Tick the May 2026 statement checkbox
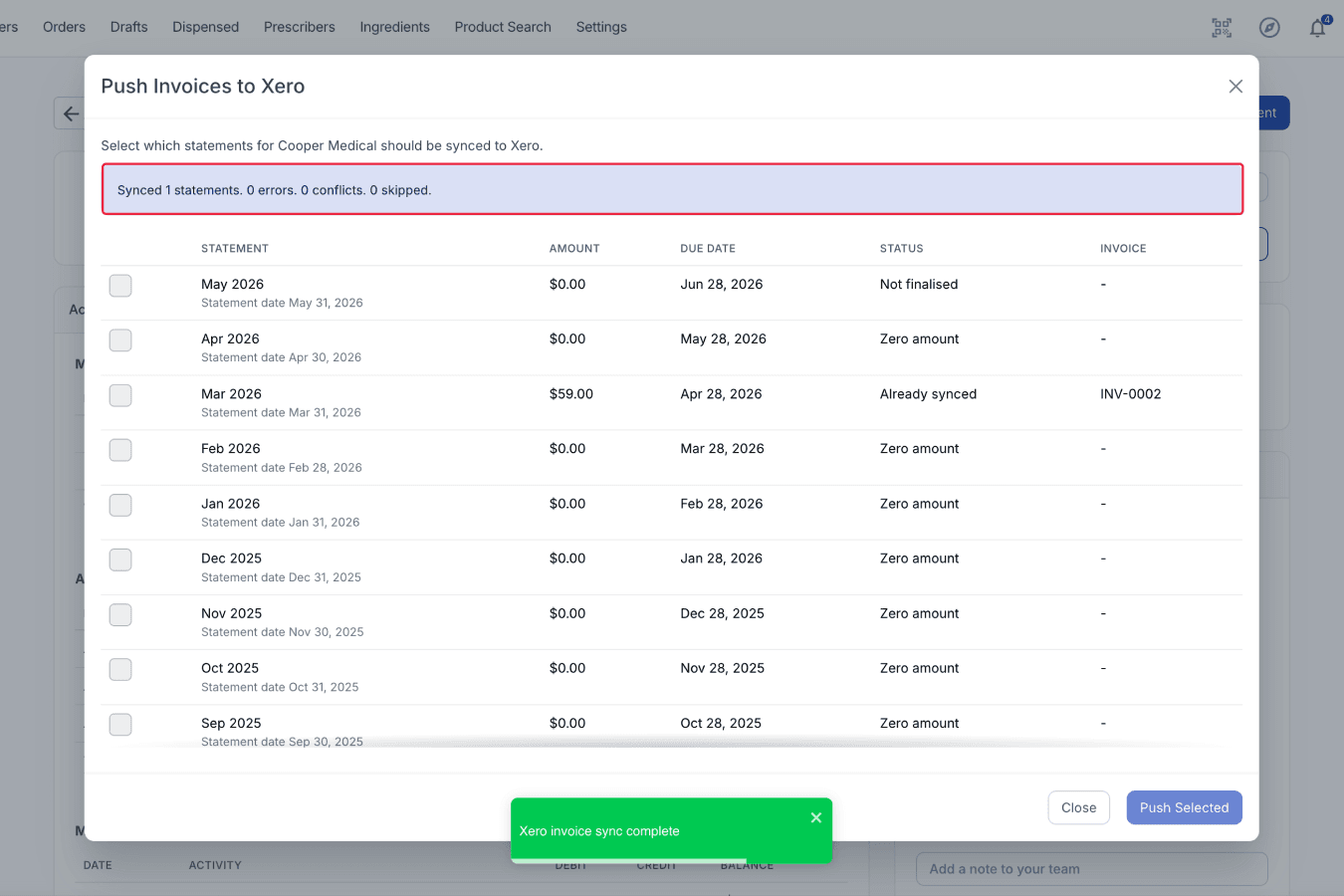This screenshot has height=896, width=1344. (120, 286)
